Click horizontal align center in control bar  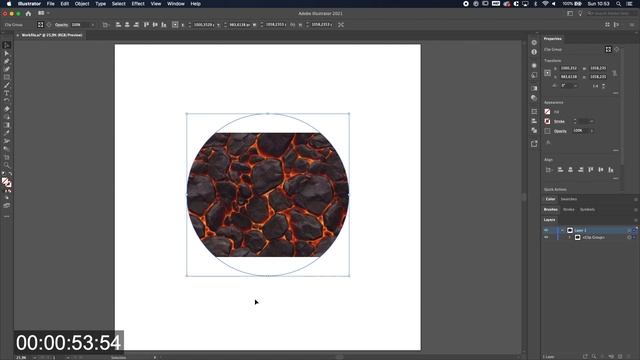(127, 24)
